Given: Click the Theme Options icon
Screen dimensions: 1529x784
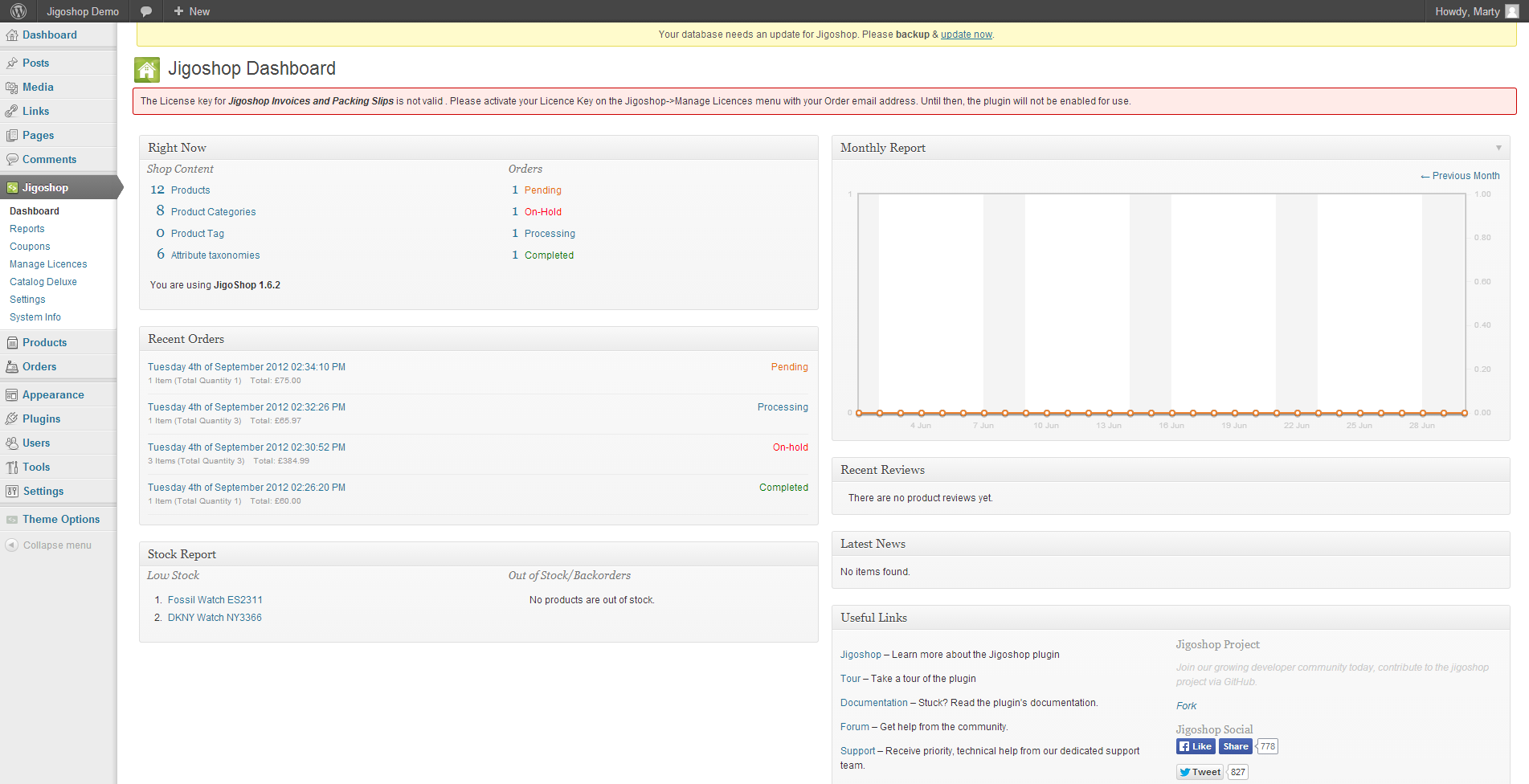Looking at the screenshot, I should pyautogui.click(x=12, y=520).
